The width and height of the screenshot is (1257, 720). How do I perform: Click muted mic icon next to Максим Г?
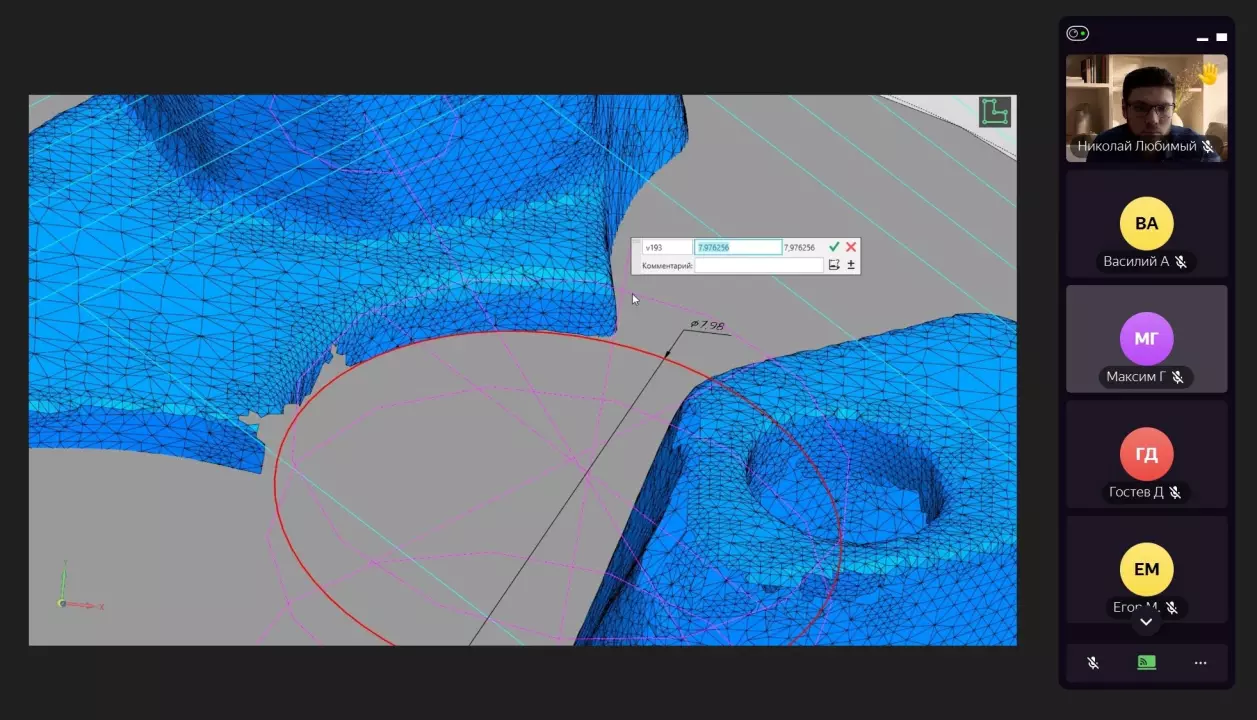[x=1178, y=377]
